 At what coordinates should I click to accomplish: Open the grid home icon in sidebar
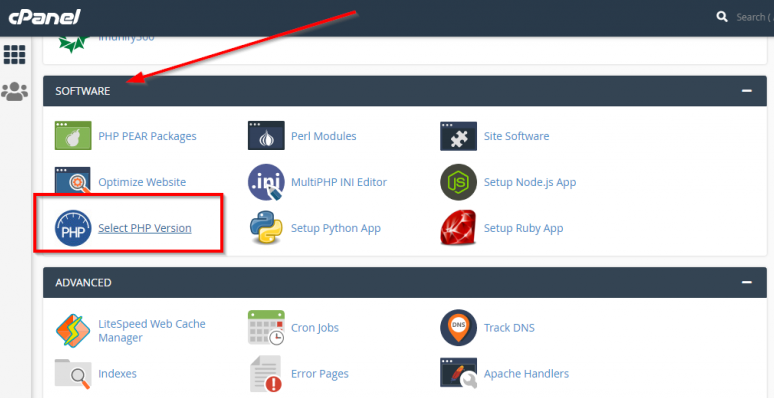14,55
